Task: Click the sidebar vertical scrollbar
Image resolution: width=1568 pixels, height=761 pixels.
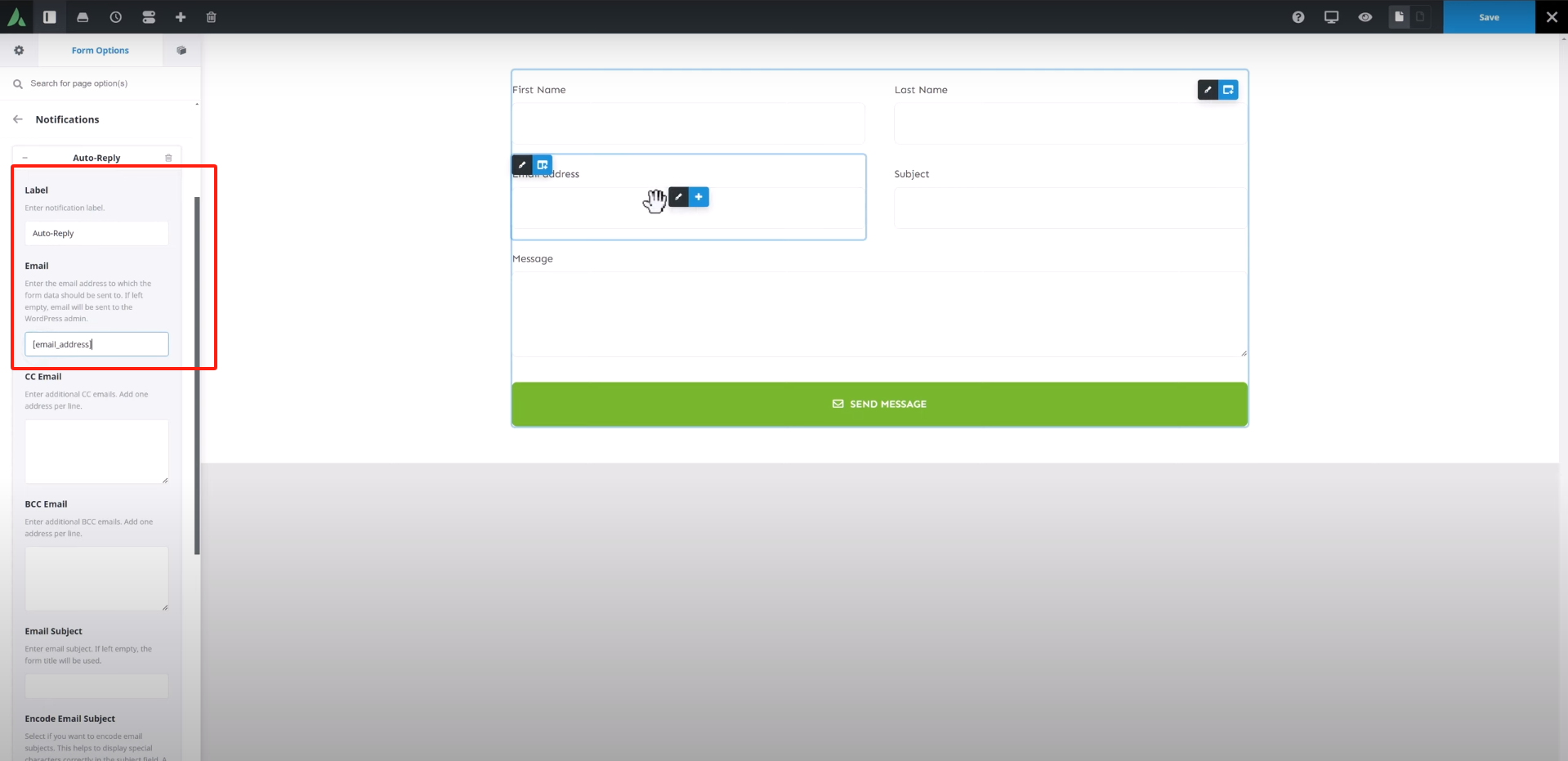Action: 197,375
